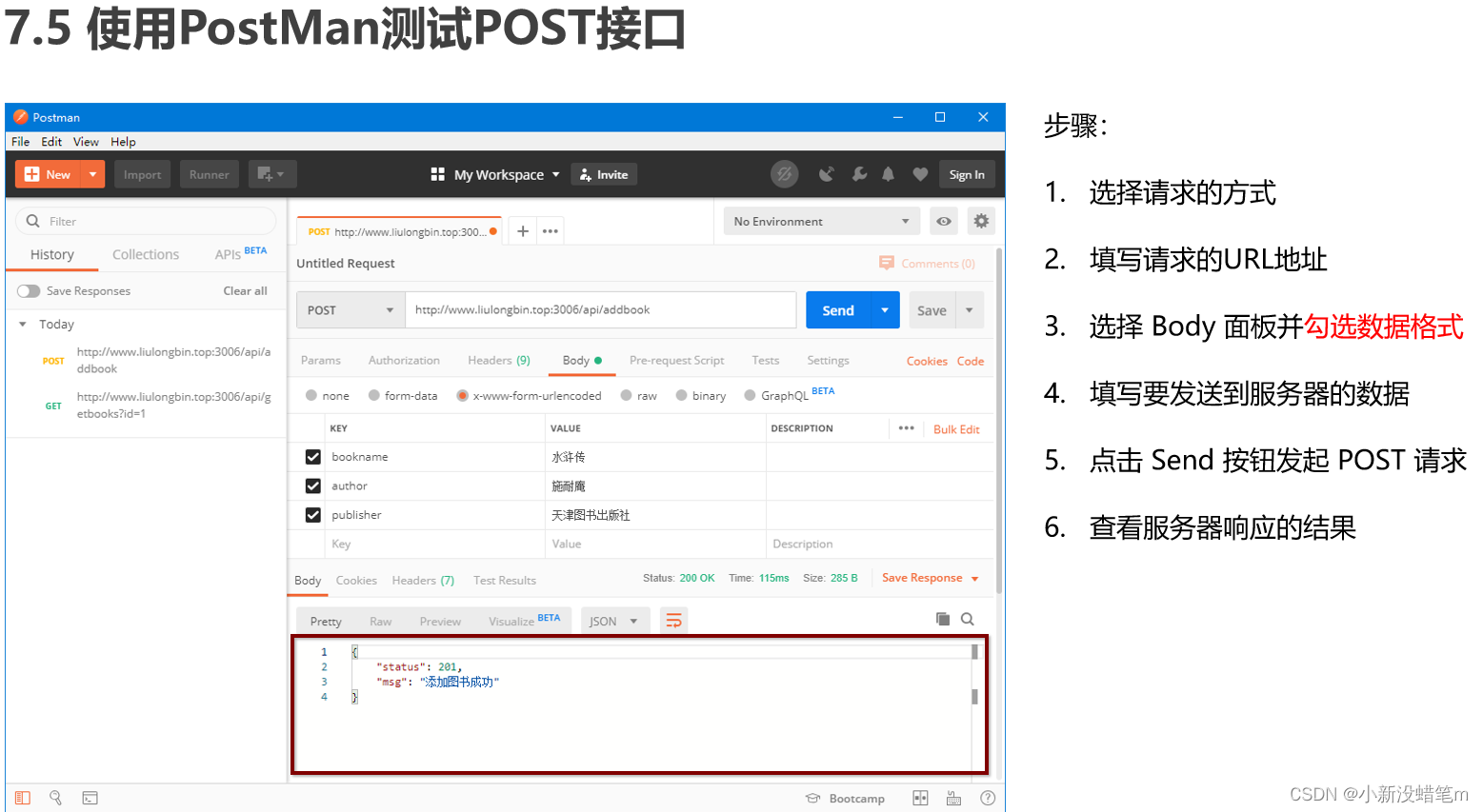The height and width of the screenshot is (812, 1483).
Task: Click the environment quick look eye icon
Action: coord(943,221)
